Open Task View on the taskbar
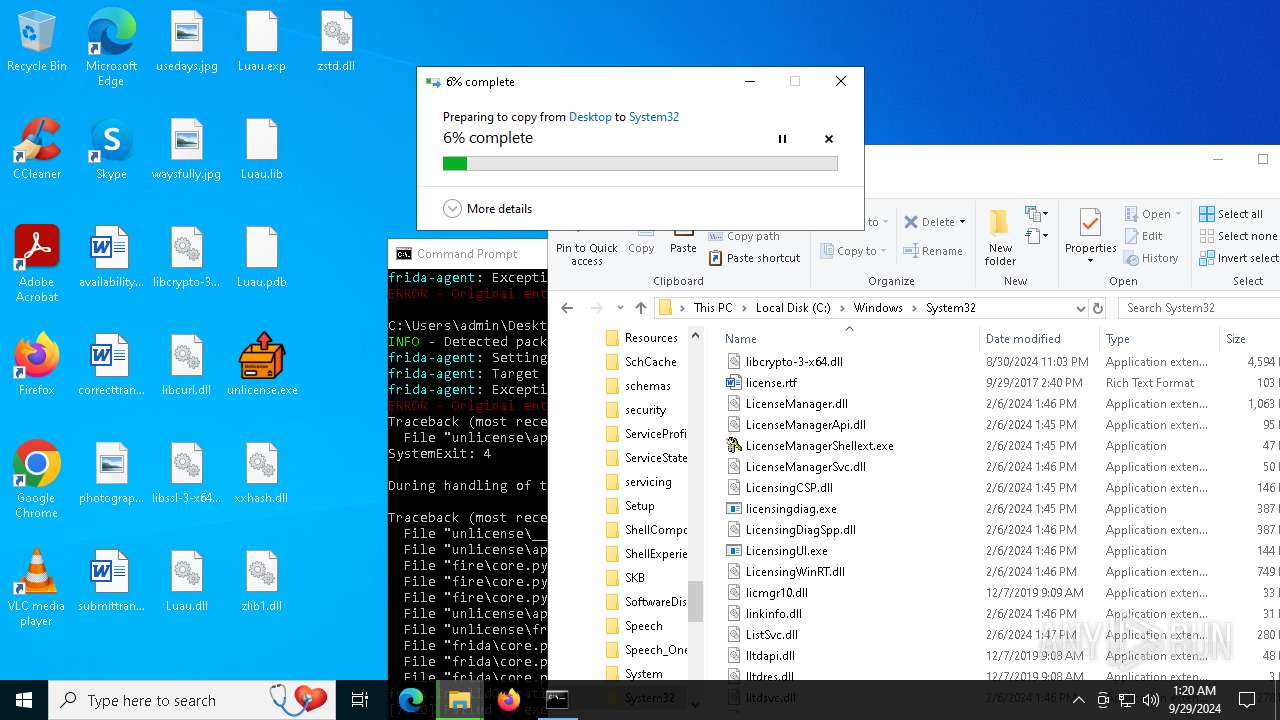The image size is (1280, 720). (x=360, y=700)
